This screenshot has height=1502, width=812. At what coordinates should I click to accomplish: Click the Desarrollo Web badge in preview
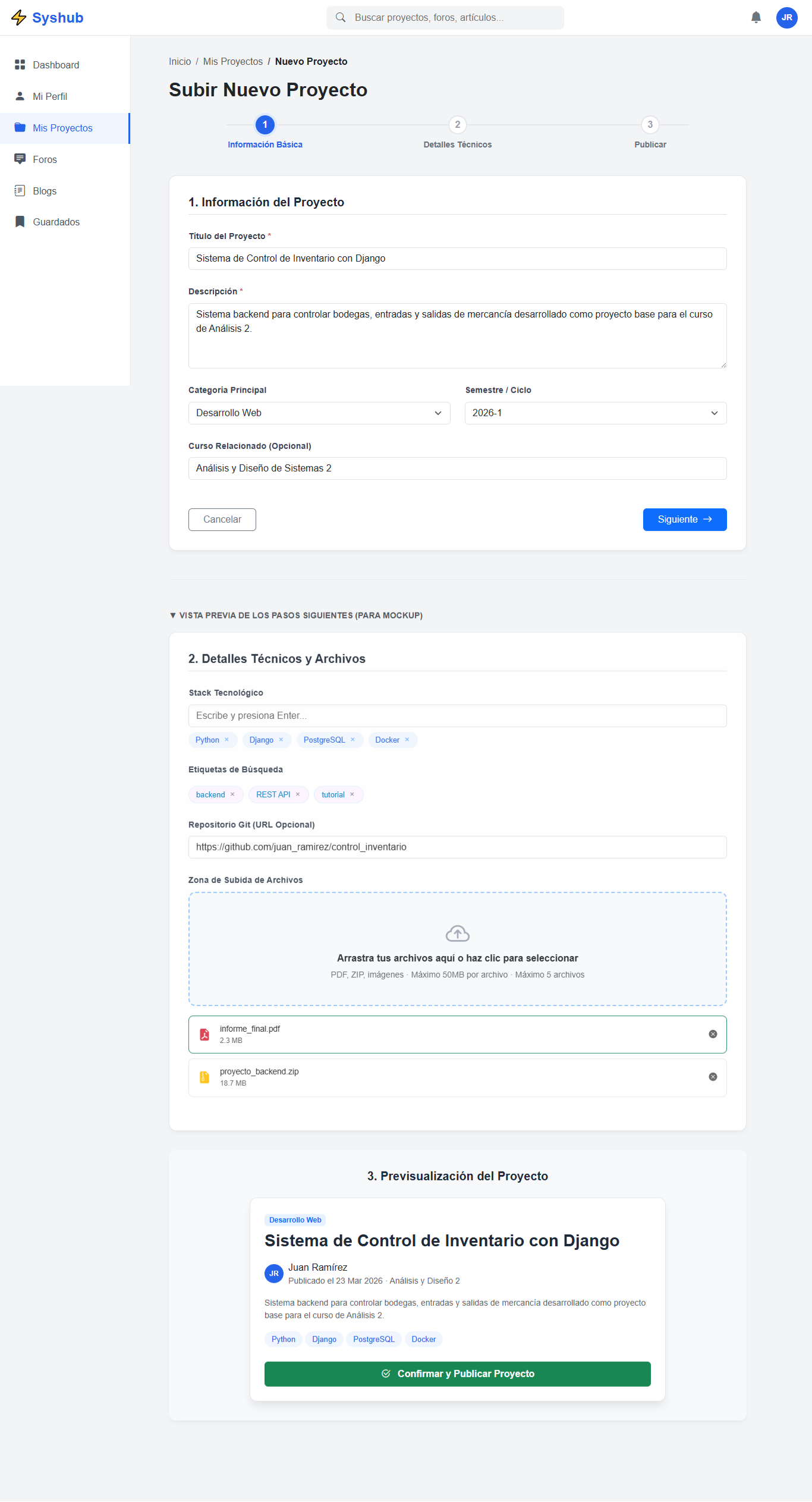[x=295, y=1220]
